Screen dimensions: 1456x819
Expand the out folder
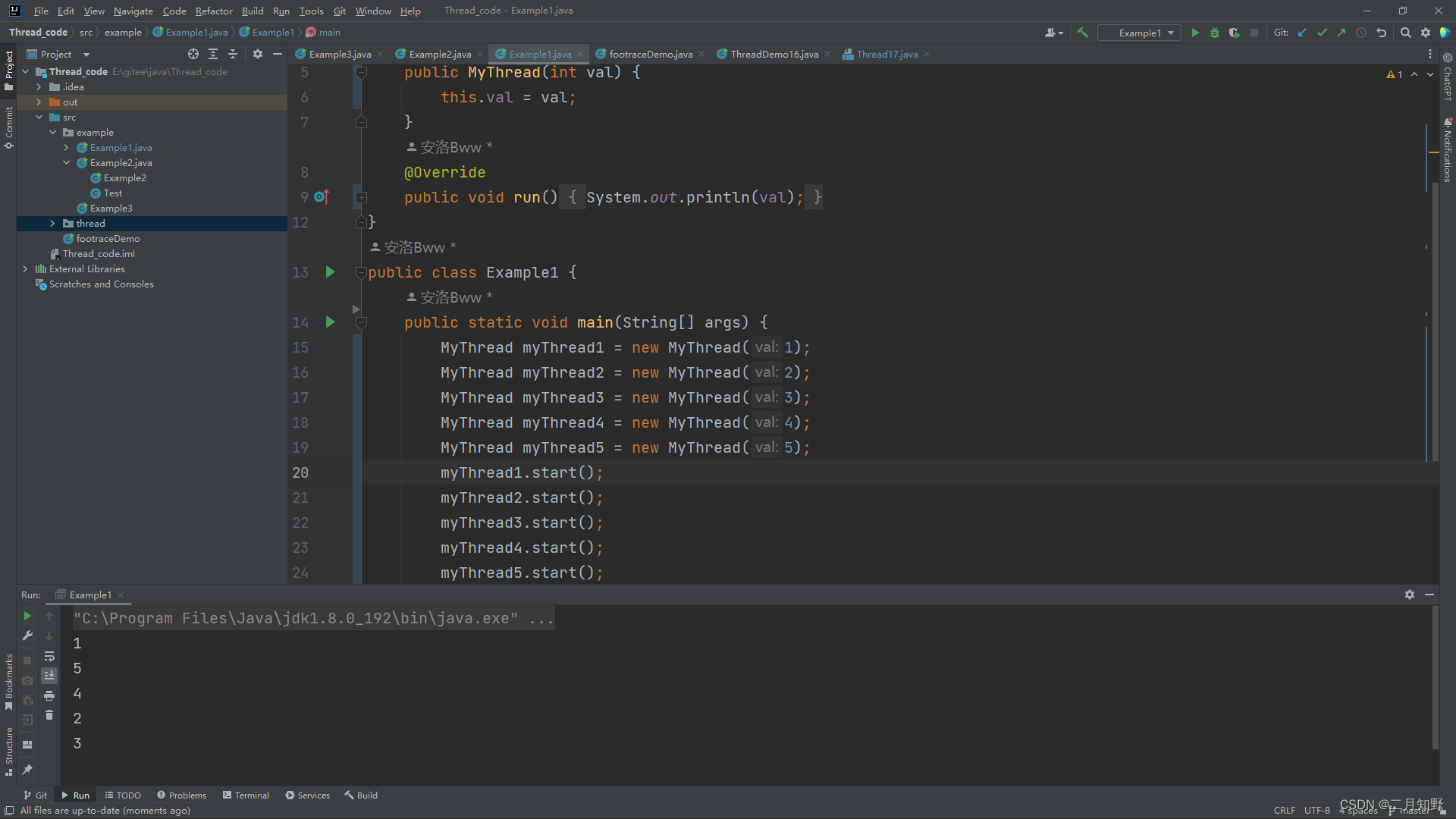click(x=39, y=102)
